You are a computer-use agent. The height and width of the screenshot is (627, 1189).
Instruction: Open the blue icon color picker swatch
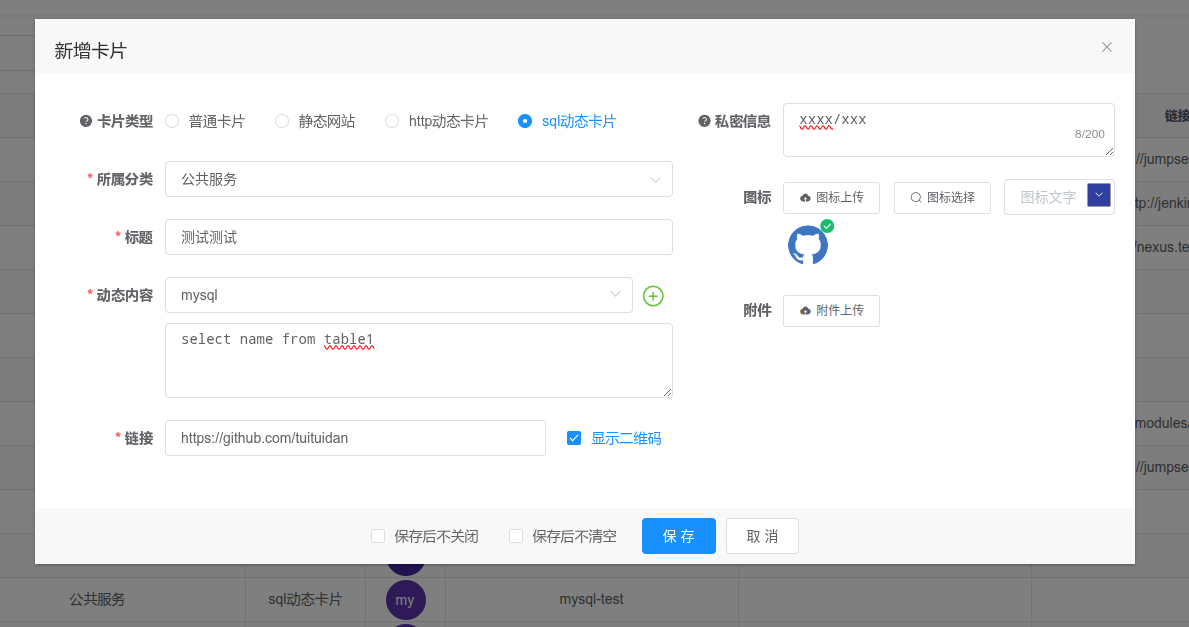click(1099, 195)
